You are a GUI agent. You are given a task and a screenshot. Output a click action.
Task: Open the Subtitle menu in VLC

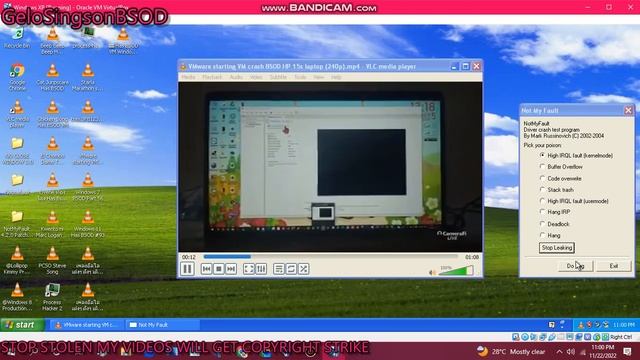[x=278, y=77]
